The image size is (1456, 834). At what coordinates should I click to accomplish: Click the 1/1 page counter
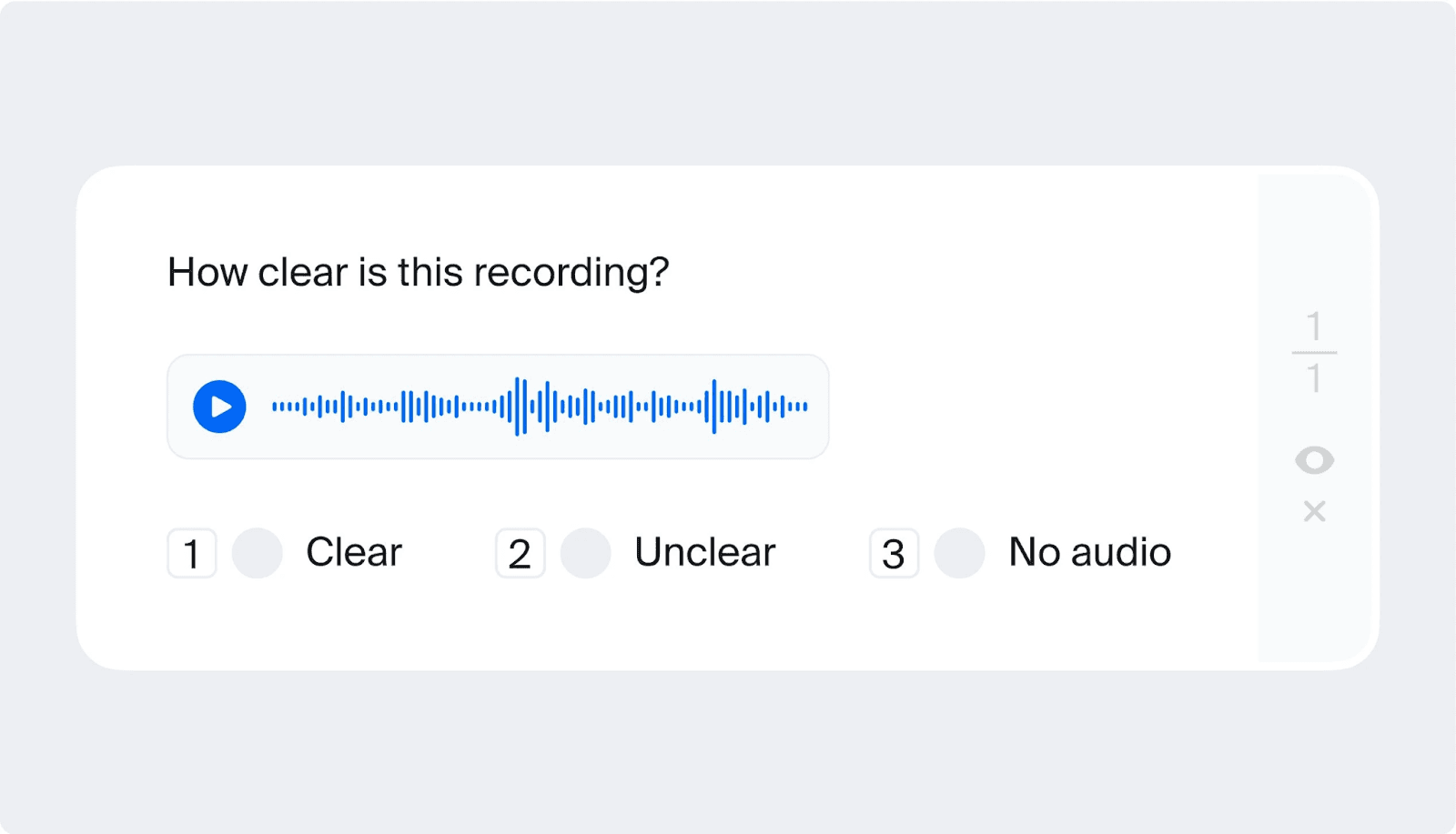coord(1315,352)
